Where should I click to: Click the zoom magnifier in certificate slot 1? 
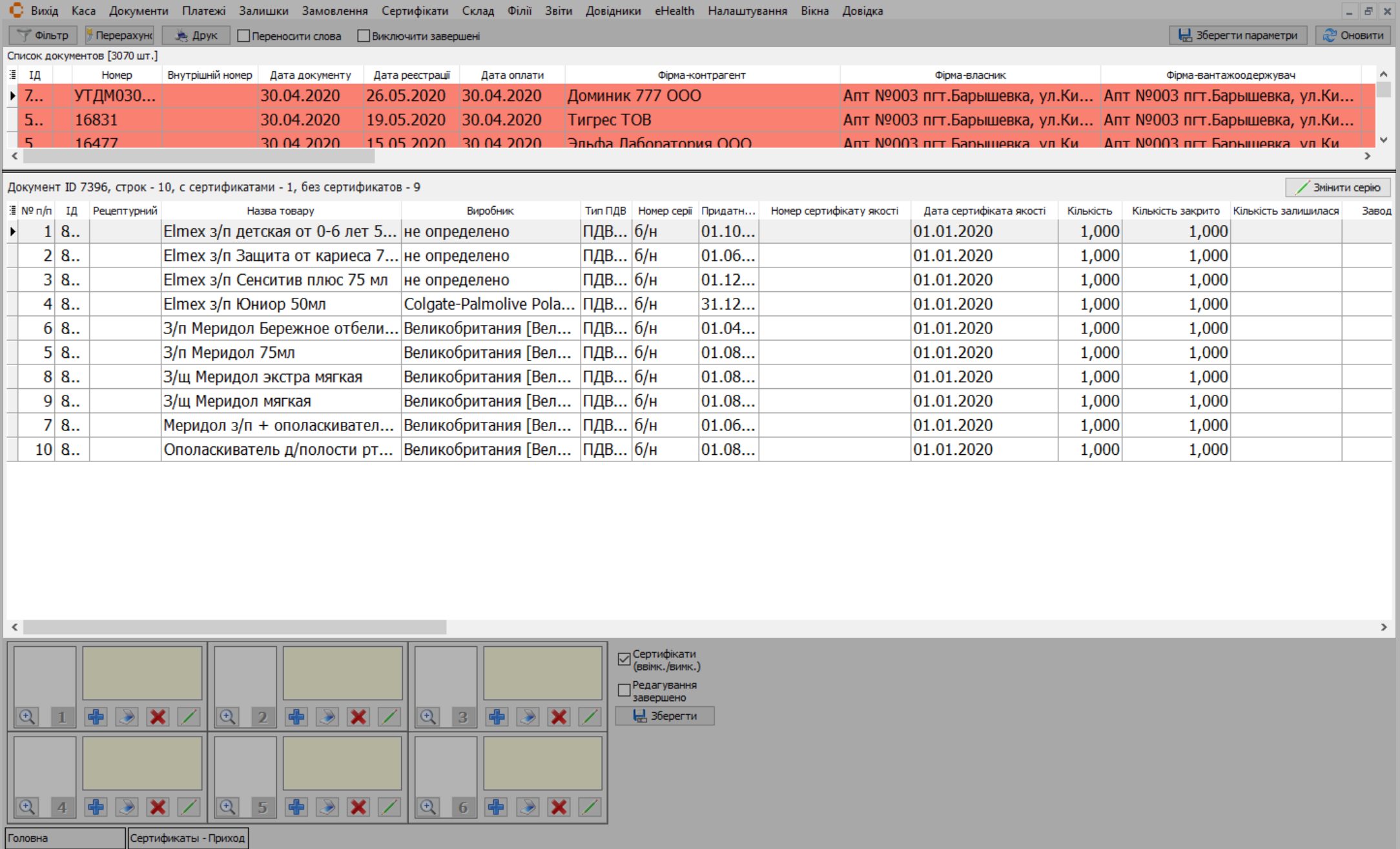click(26, 717)
